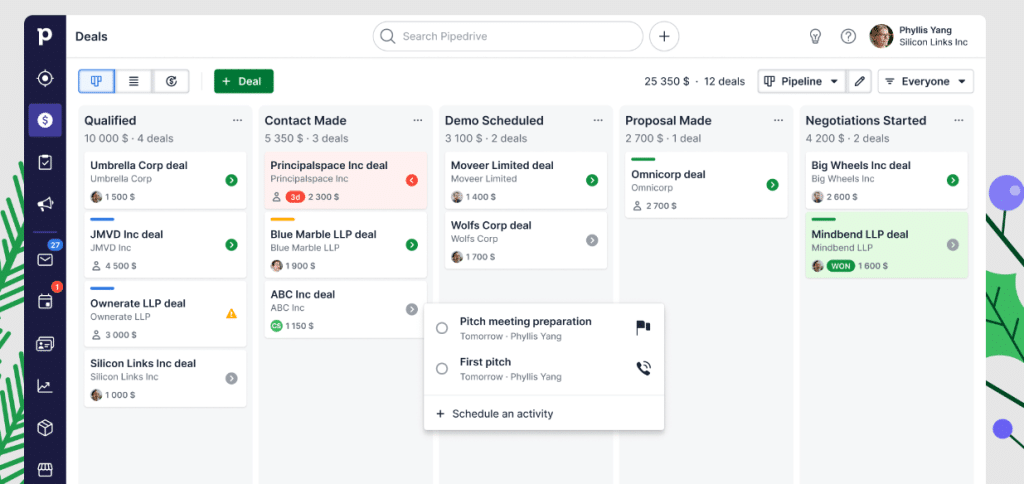Click grey arrow on ABC Inc deal
The image size is (1024, 484).
coord(411,309)
